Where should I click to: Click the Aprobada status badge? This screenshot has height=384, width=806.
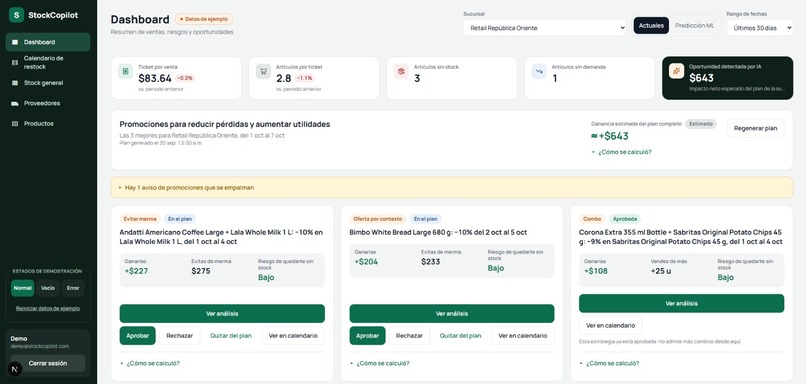click(625, 219)
